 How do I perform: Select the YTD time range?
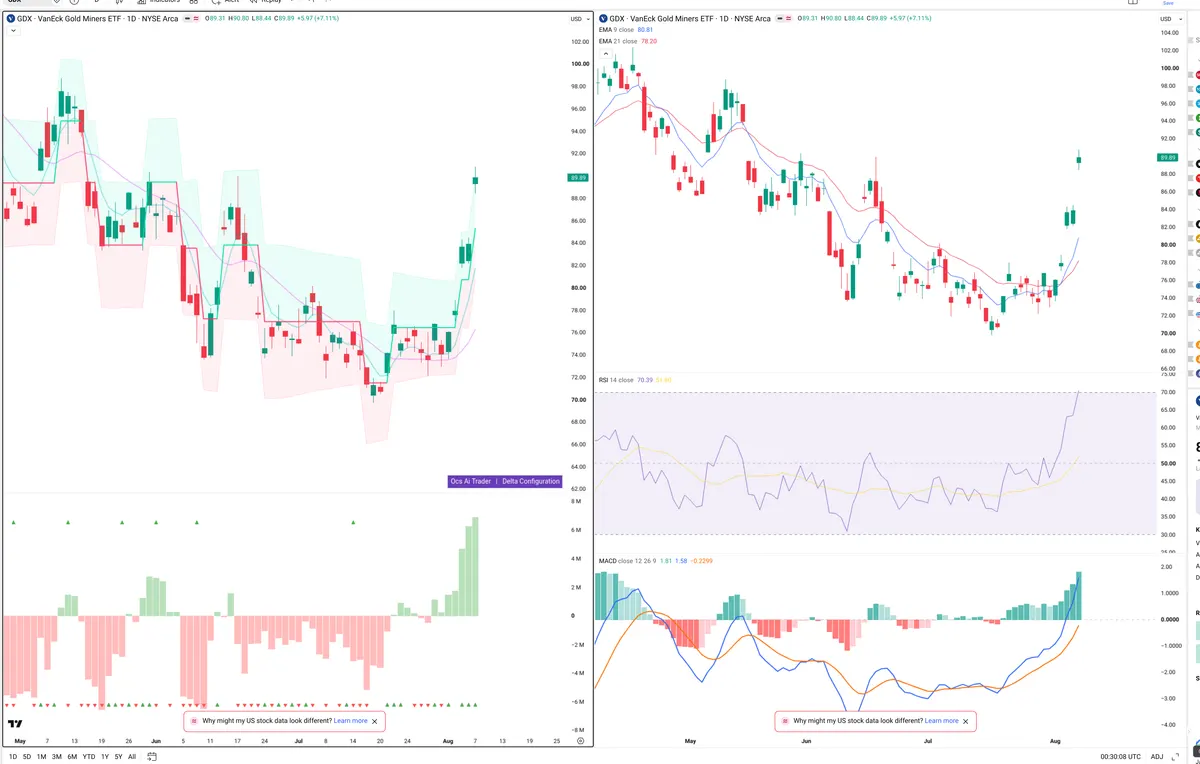(89, 757)
